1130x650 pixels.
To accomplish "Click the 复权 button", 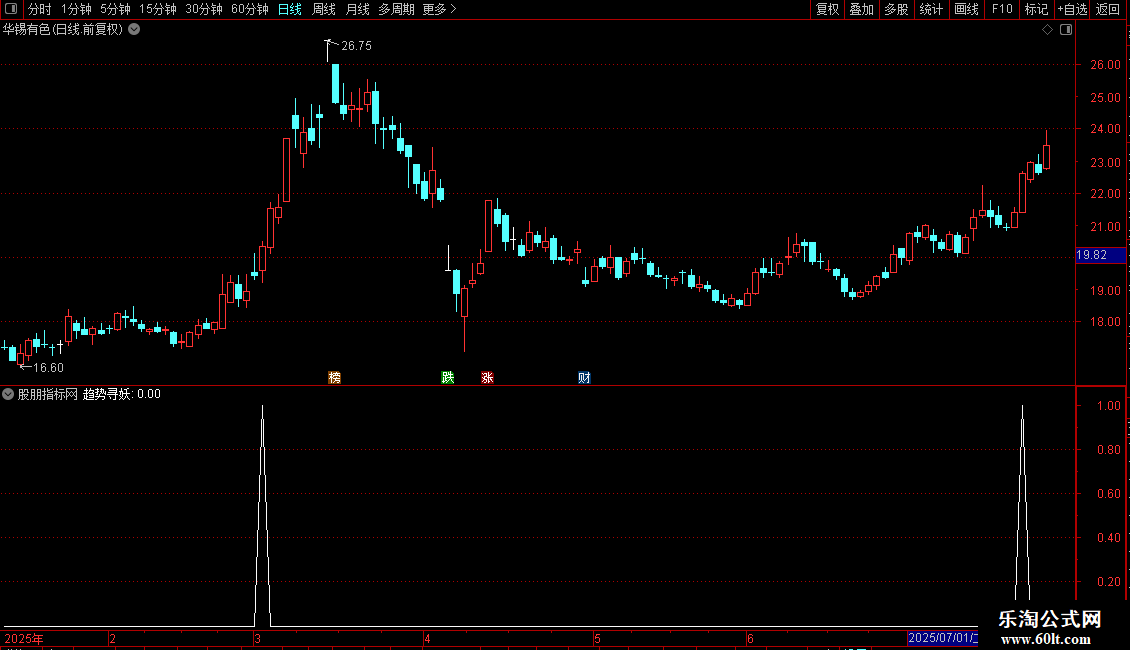I will (x=827, y=9).
